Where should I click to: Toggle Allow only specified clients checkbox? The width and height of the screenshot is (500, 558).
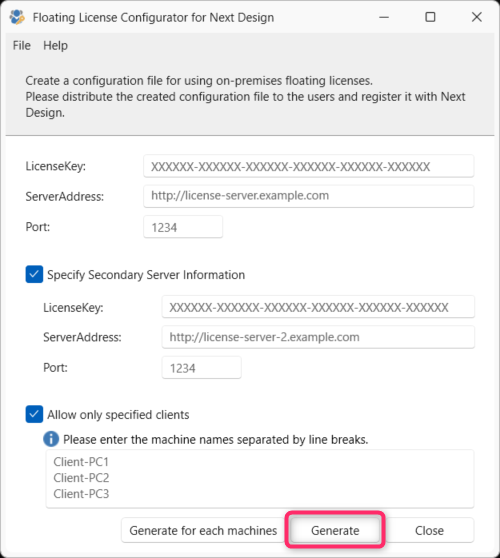coord(34,414)
